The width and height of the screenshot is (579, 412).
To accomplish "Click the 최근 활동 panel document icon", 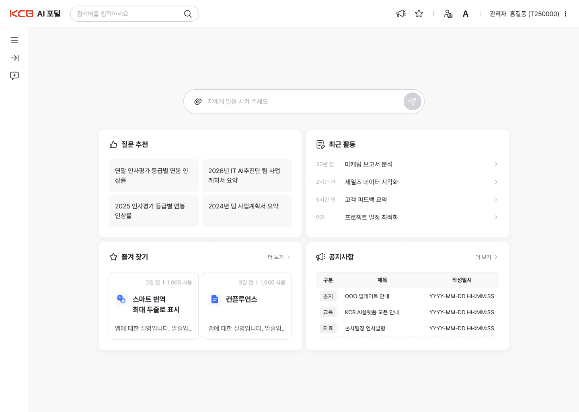I will (320, 144).
